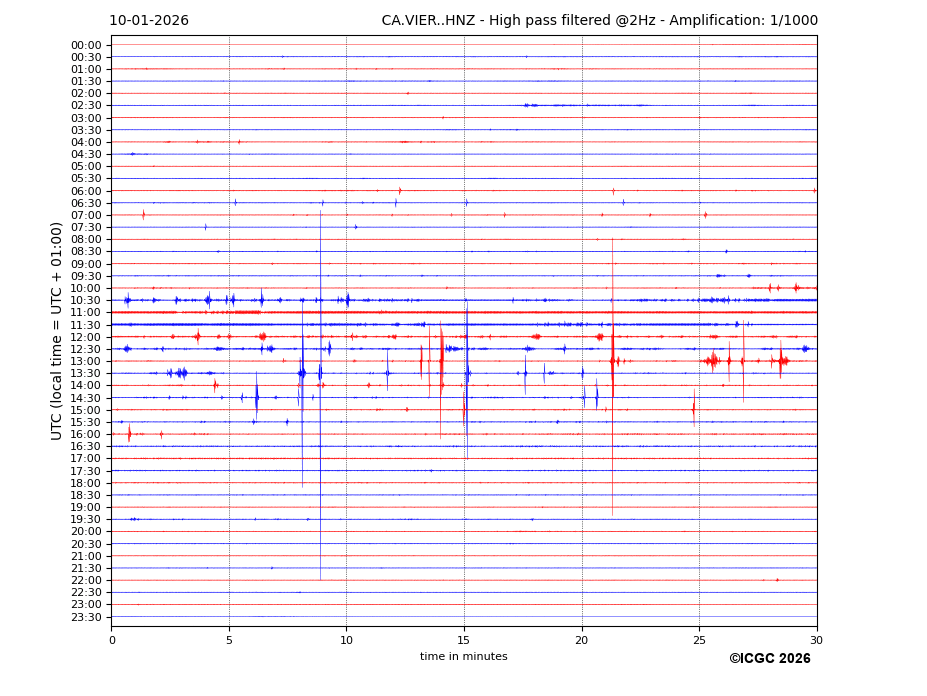Select the 25 tick on the minutes axis
Viewport: 927px width, 696px height.
coord(699,639)
